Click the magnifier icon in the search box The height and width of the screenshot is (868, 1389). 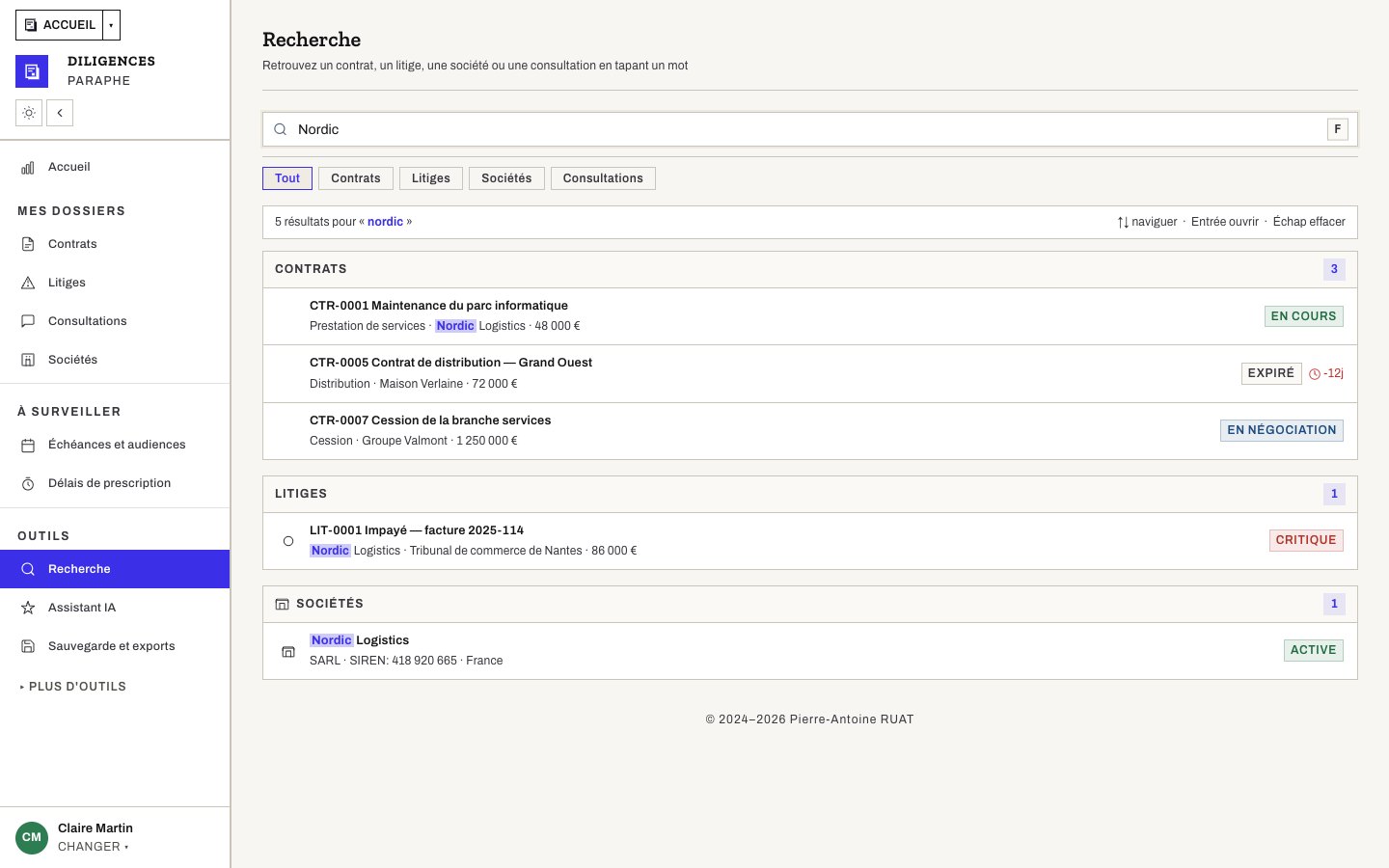pyautogui.click(x=281, y=129)
